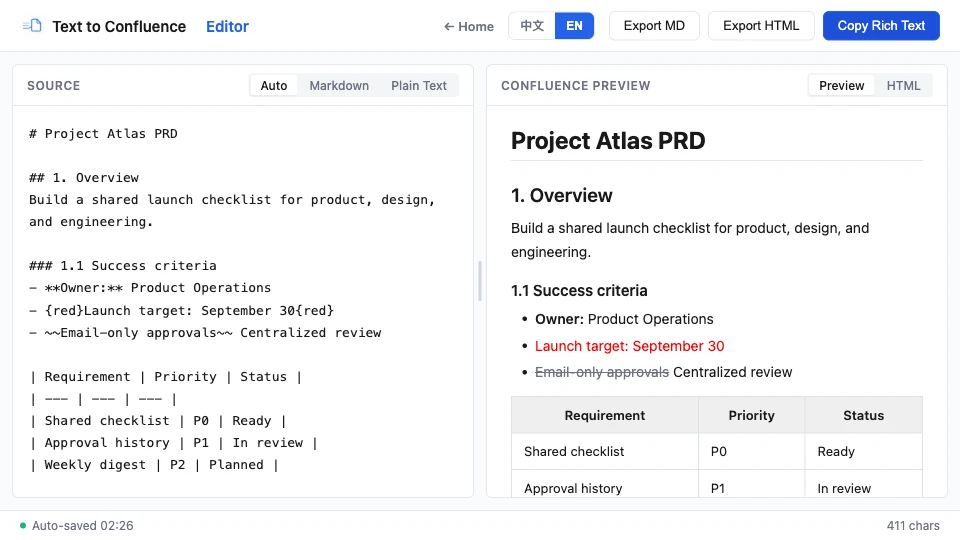960x540 pixels.
Task: Click the Editor label in header
Action: (x=227, y=26)
